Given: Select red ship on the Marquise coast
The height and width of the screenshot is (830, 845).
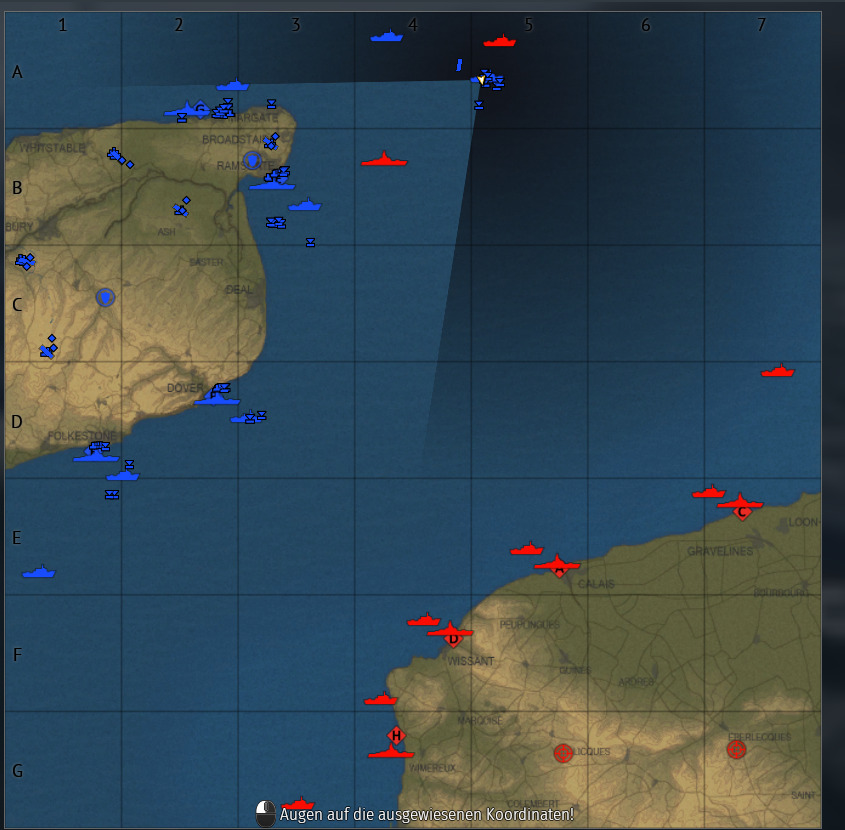Looking at the screenshot, I should tap(380, 698).
